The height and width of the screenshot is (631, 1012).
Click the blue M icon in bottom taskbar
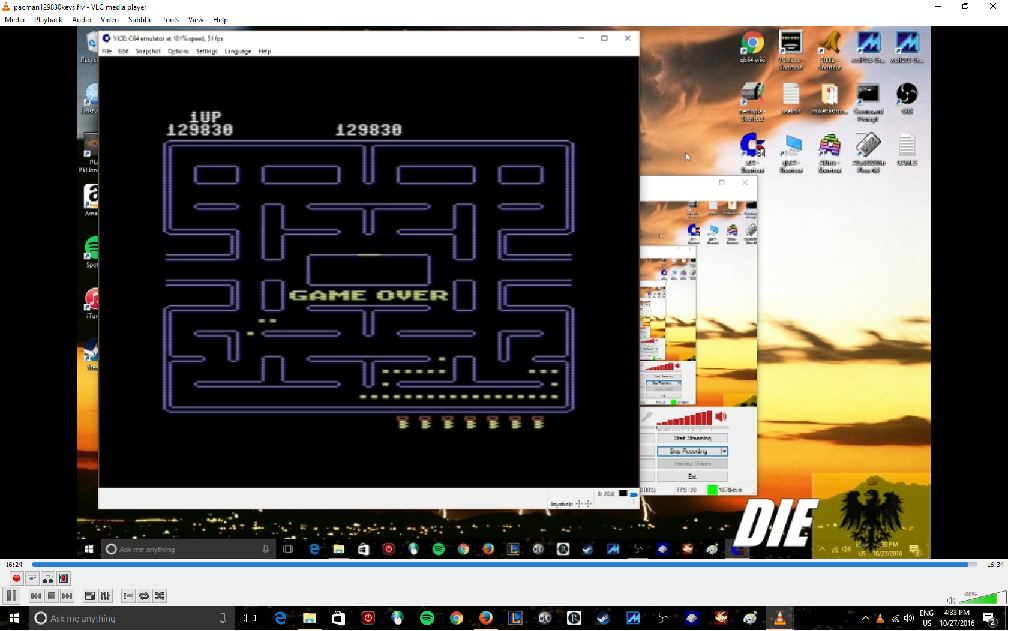coord(632,618)
